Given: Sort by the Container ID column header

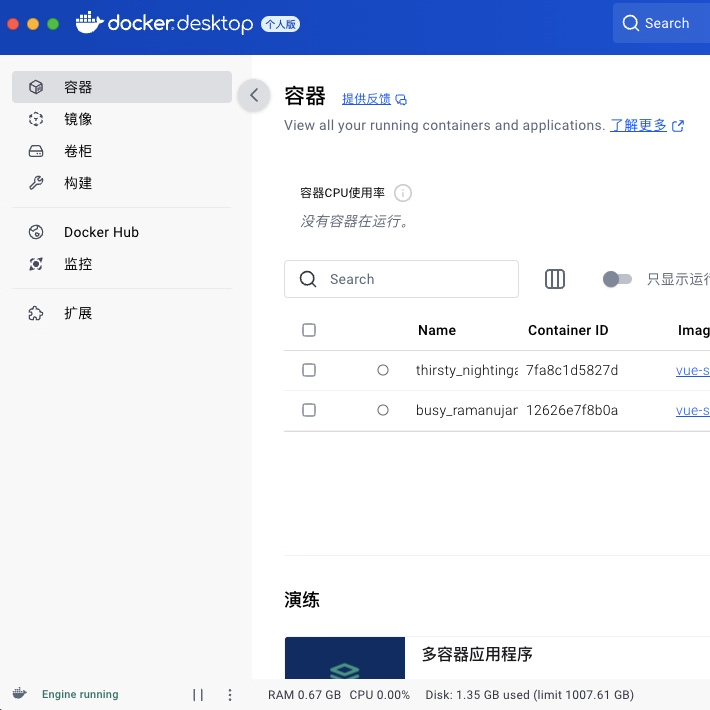Looking at the screenshot, I should pos(568,330).
